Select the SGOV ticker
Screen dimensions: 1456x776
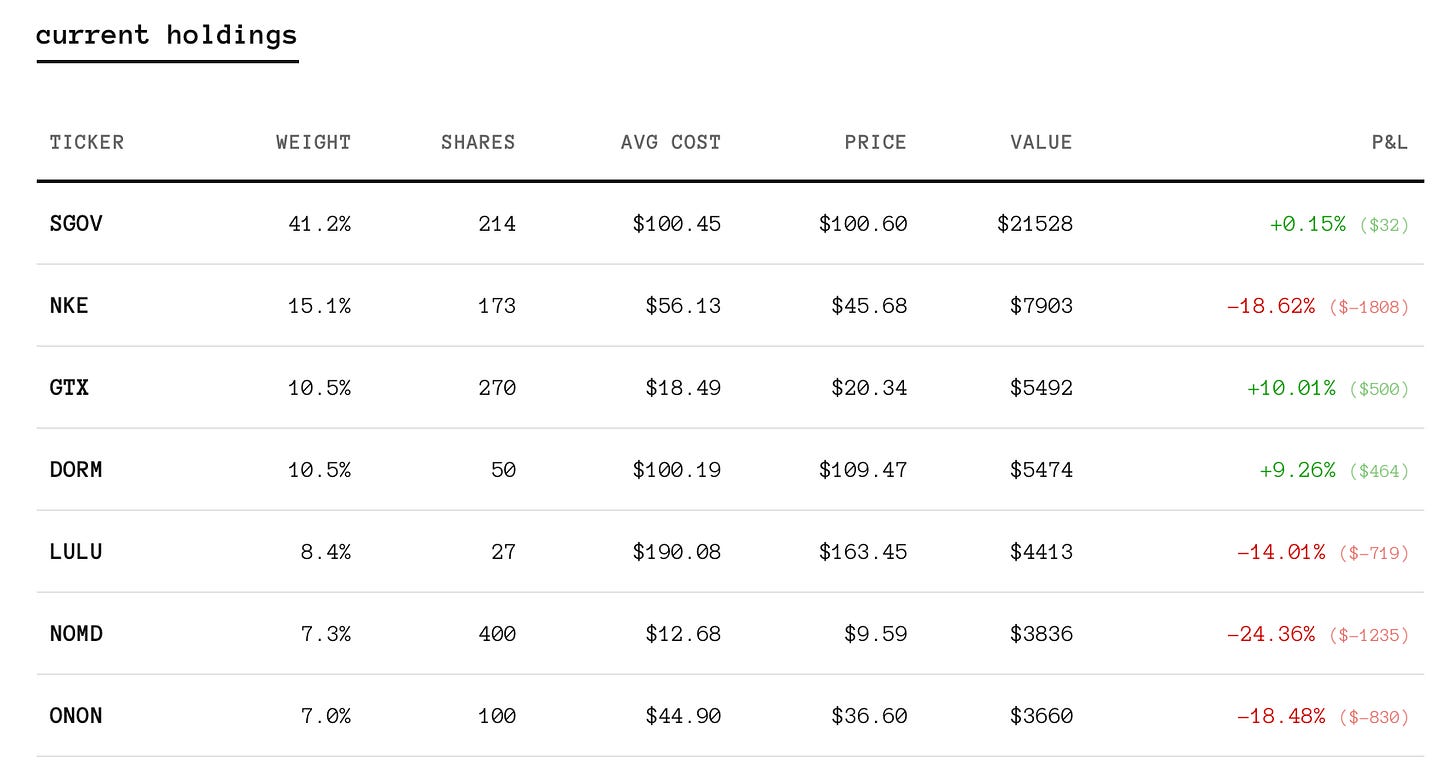[76, 224]
